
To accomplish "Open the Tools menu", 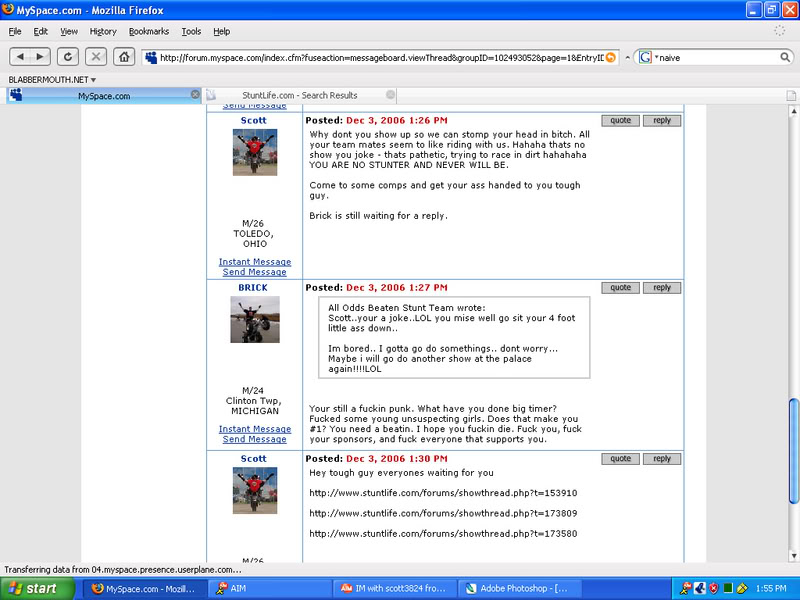I will (190, 31).
